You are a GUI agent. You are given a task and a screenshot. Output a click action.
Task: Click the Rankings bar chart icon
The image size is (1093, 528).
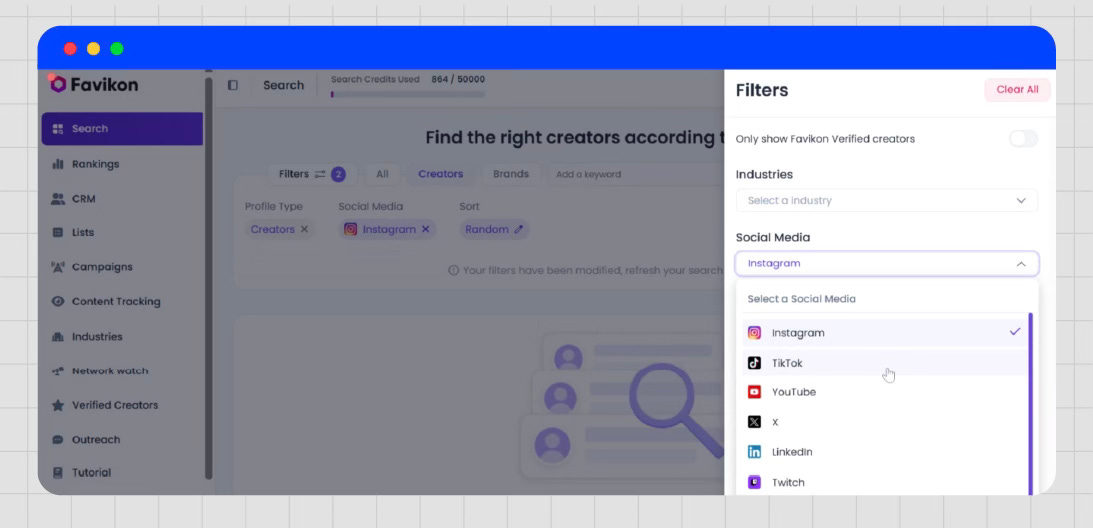coord(58,164)
